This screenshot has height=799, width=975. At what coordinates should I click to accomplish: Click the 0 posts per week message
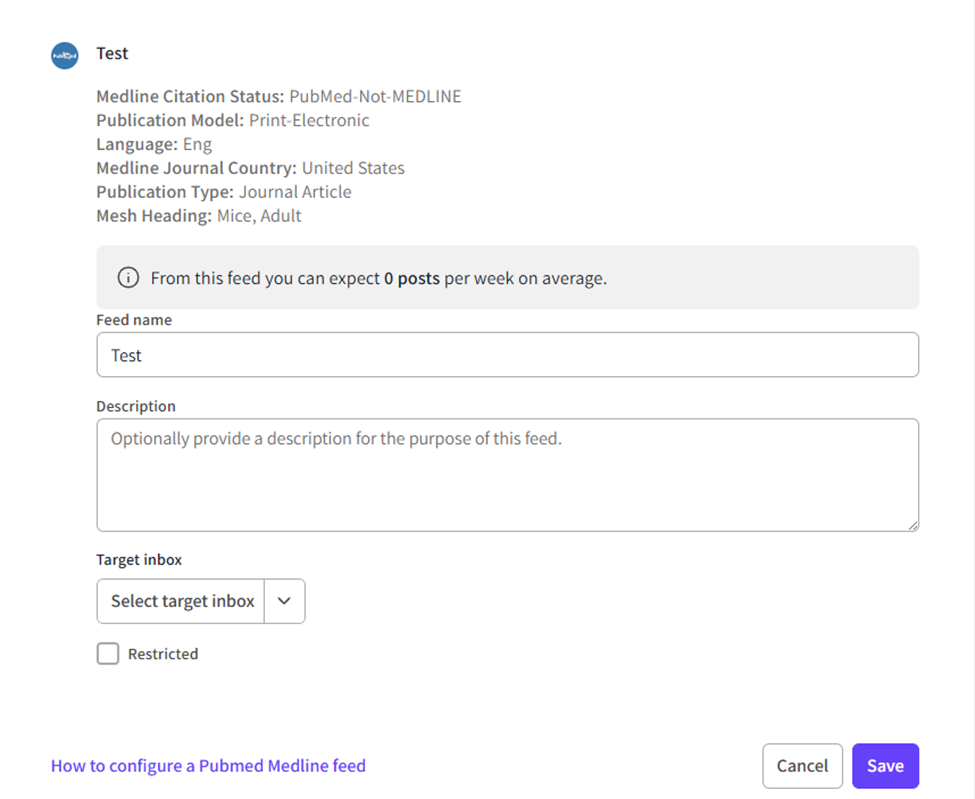(378, 278)
